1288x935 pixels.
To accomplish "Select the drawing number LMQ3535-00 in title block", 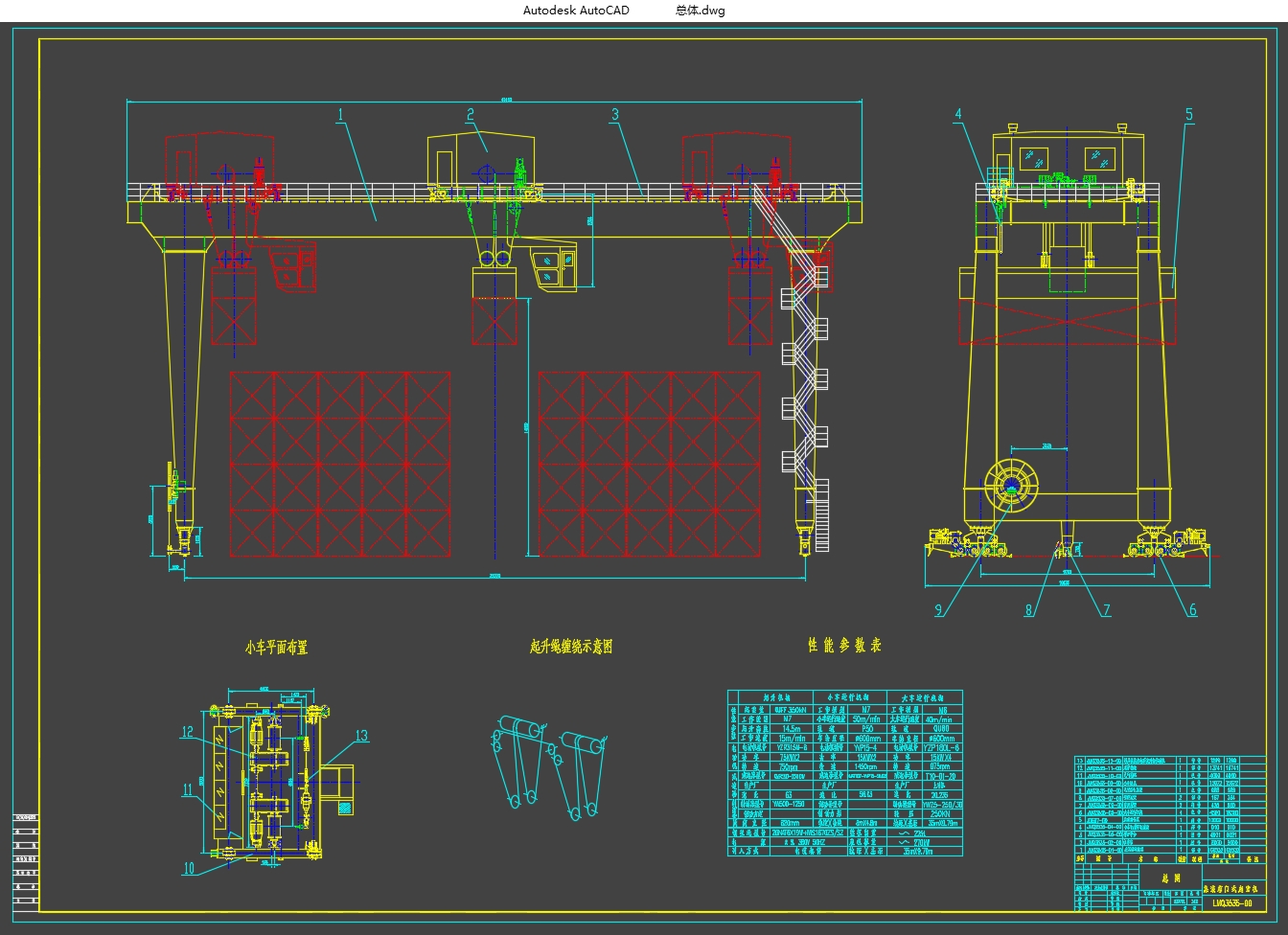I will (1232, 903).
